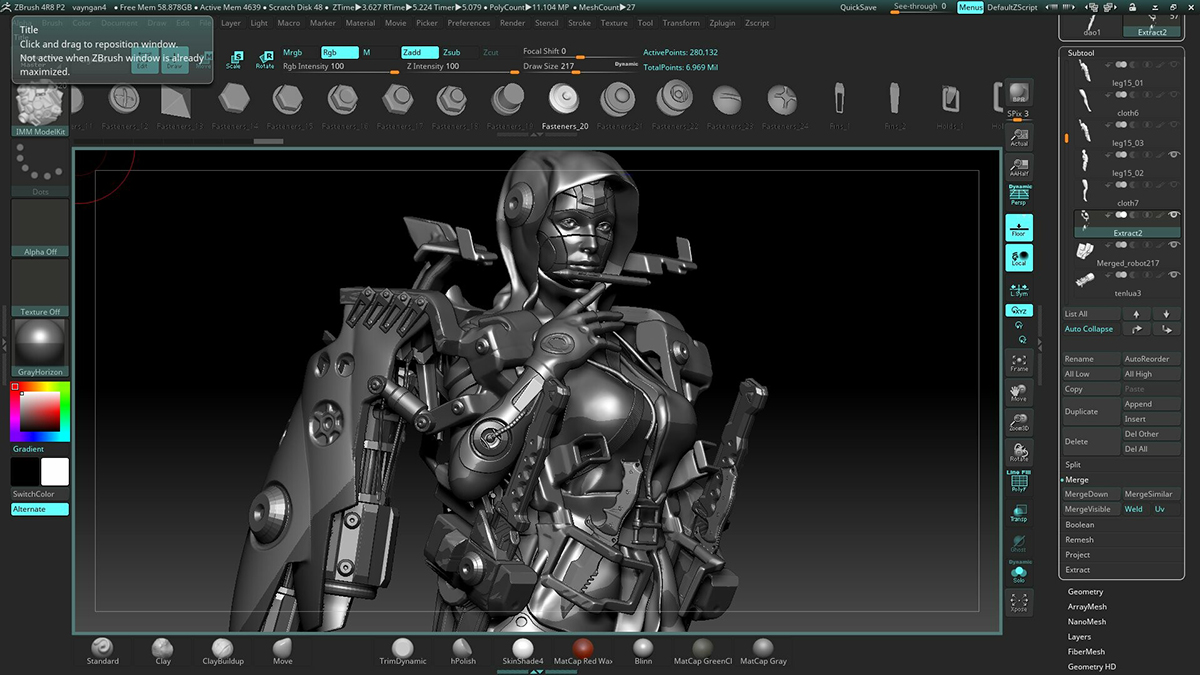1200x675 pixels.
Task: Expand the Extract subsection
Action: point(1078,570)
